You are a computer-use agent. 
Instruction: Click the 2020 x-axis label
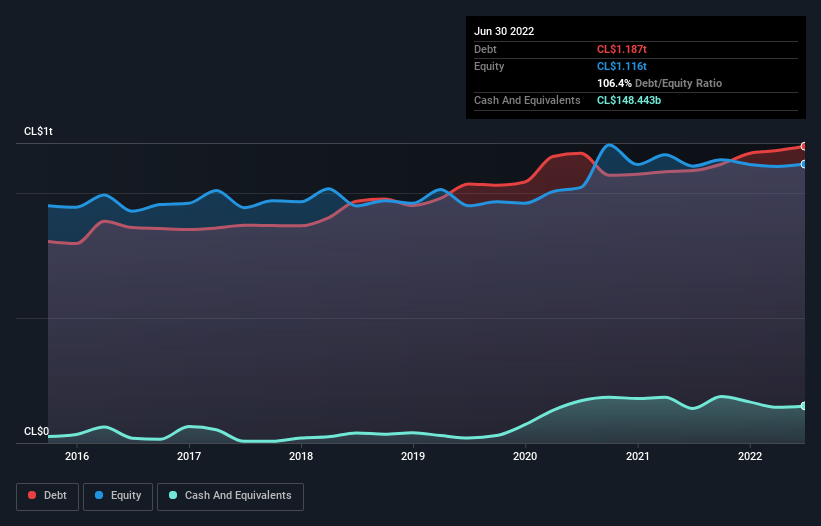(525, 456)
